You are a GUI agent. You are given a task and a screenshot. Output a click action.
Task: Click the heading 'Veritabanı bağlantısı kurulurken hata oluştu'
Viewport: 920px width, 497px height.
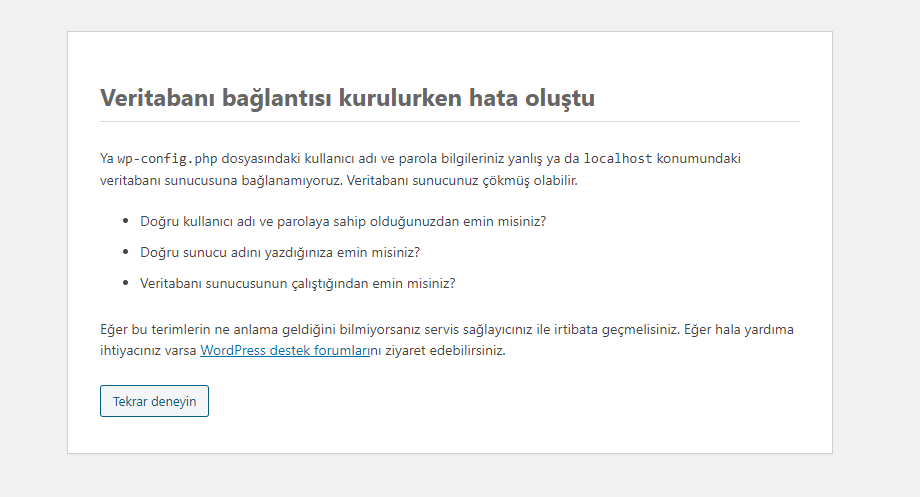[x=347, y=98]
